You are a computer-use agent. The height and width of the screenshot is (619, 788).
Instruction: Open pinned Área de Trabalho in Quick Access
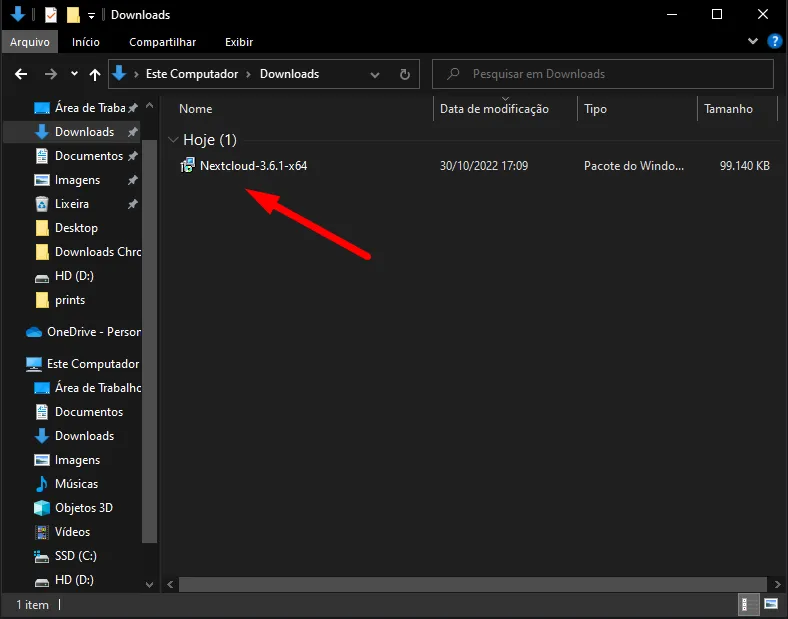(89, 108)
